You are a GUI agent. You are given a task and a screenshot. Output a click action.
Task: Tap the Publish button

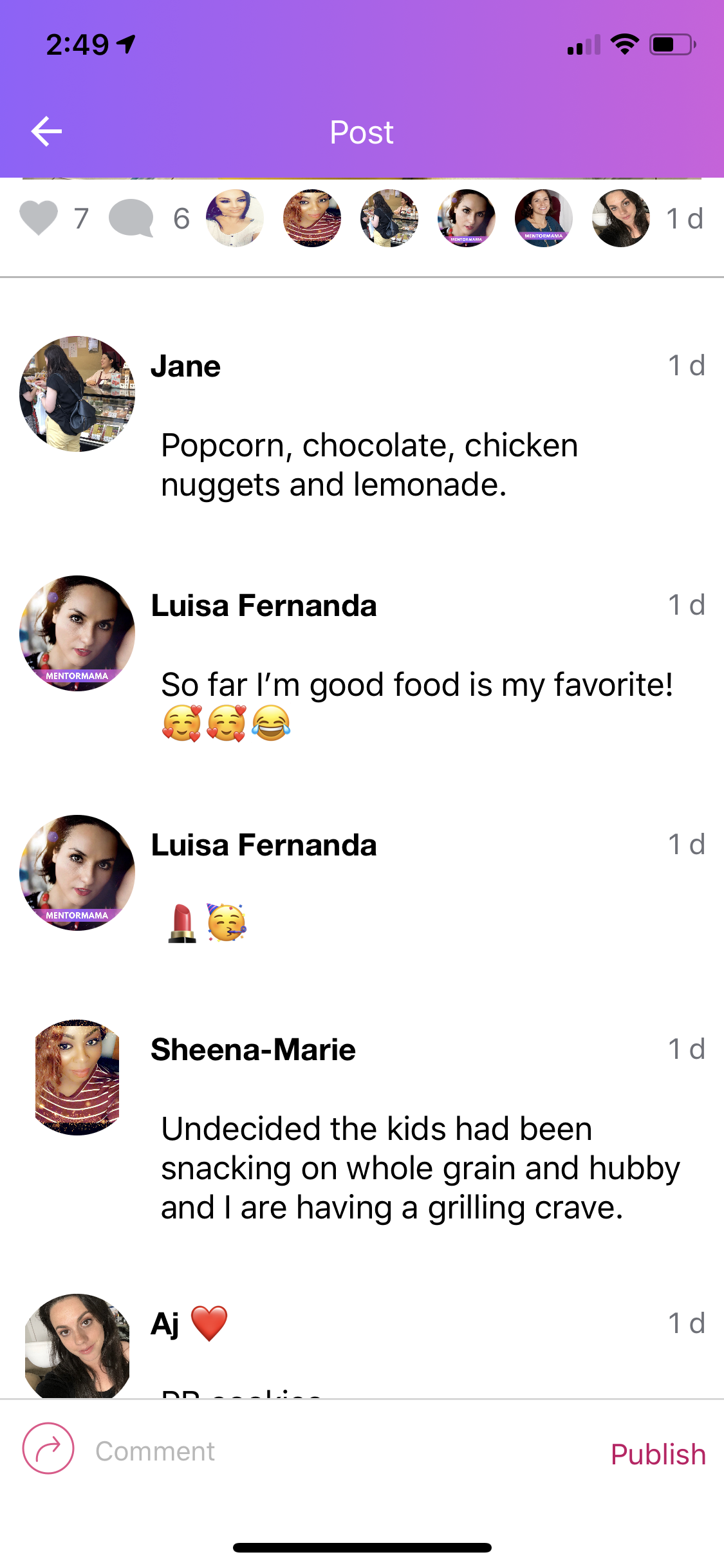click(x=658, y=1454)
